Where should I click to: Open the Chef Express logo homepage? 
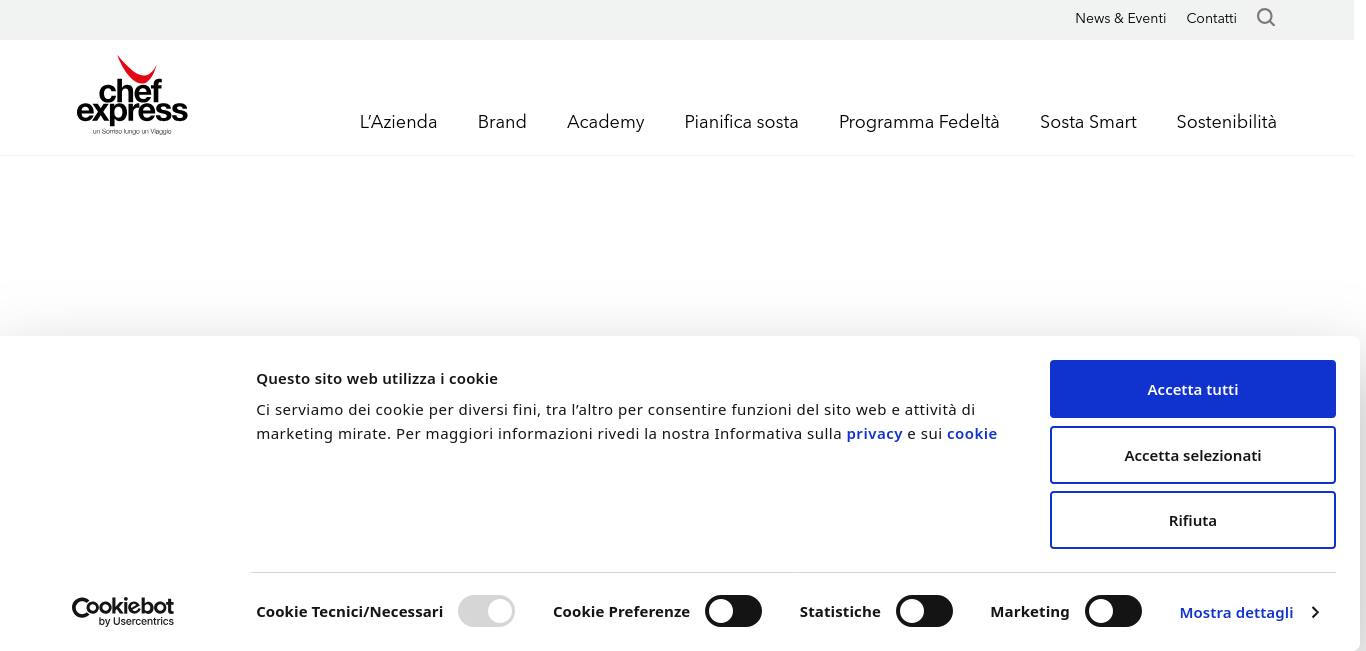132,96
